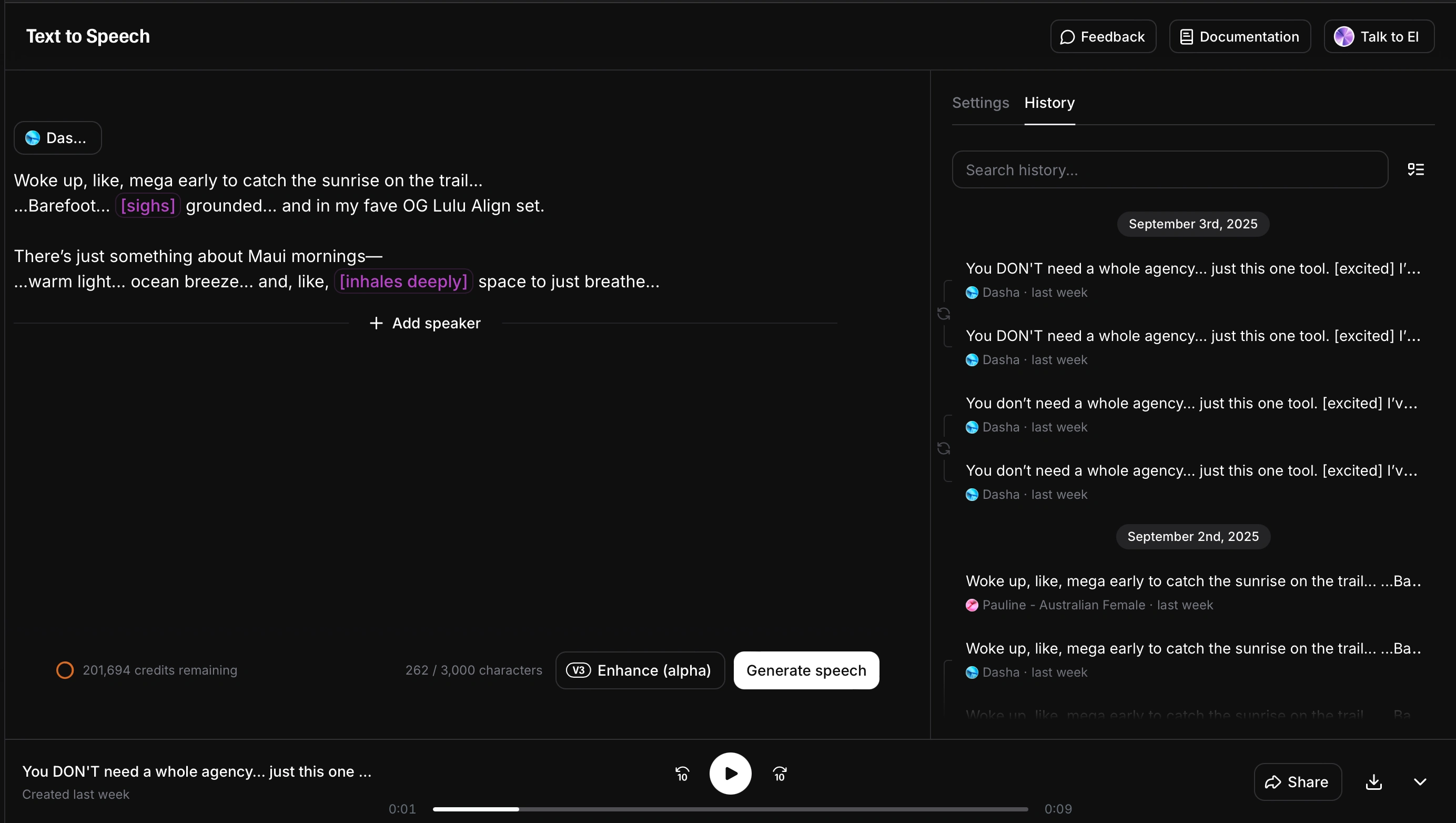The width and height of the screenshot is (1456, 823).
Task: Click regenerate icon between 'You DON'T' entries
Action: coord(943,314)
